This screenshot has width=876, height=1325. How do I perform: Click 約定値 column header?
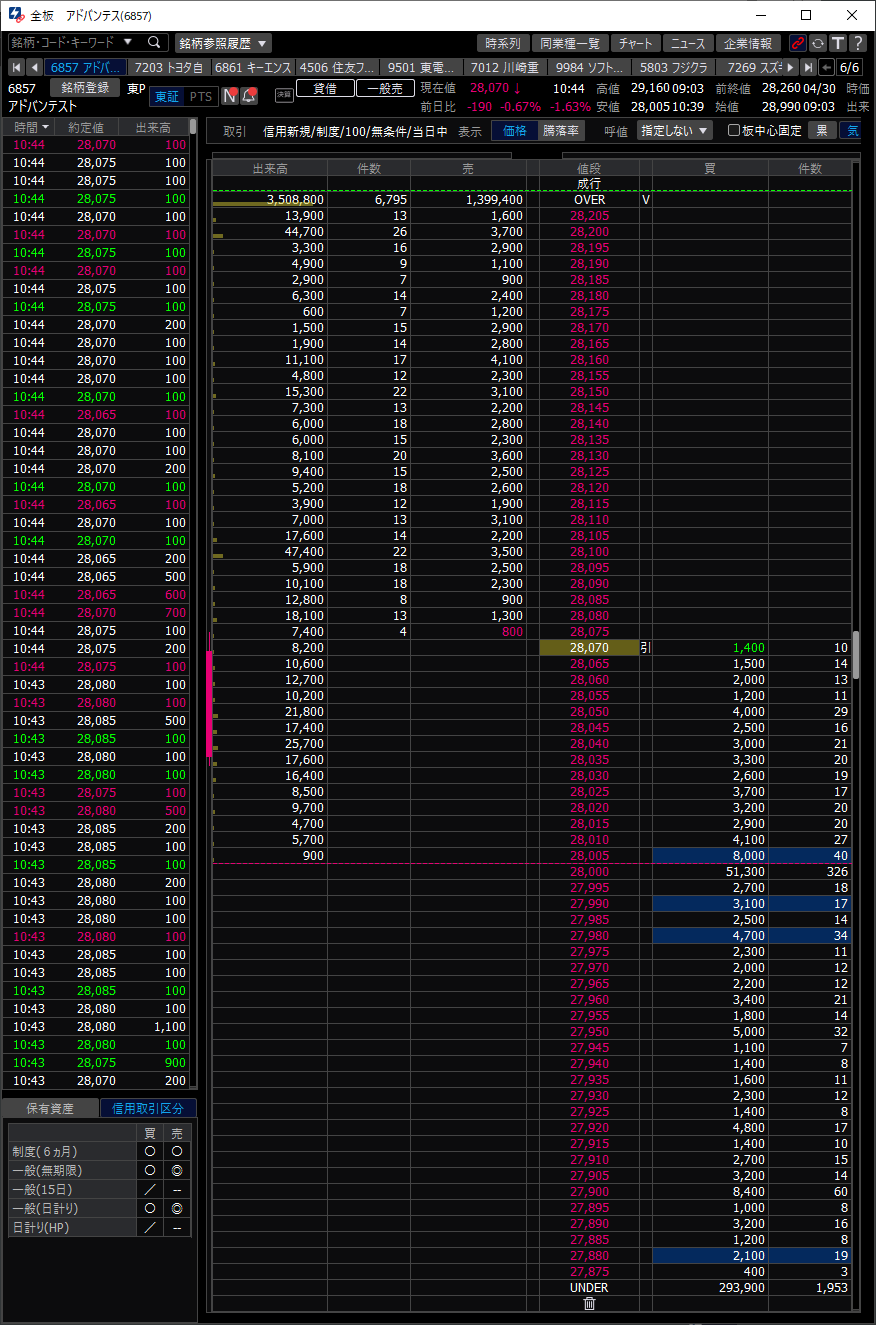point(87,127)
